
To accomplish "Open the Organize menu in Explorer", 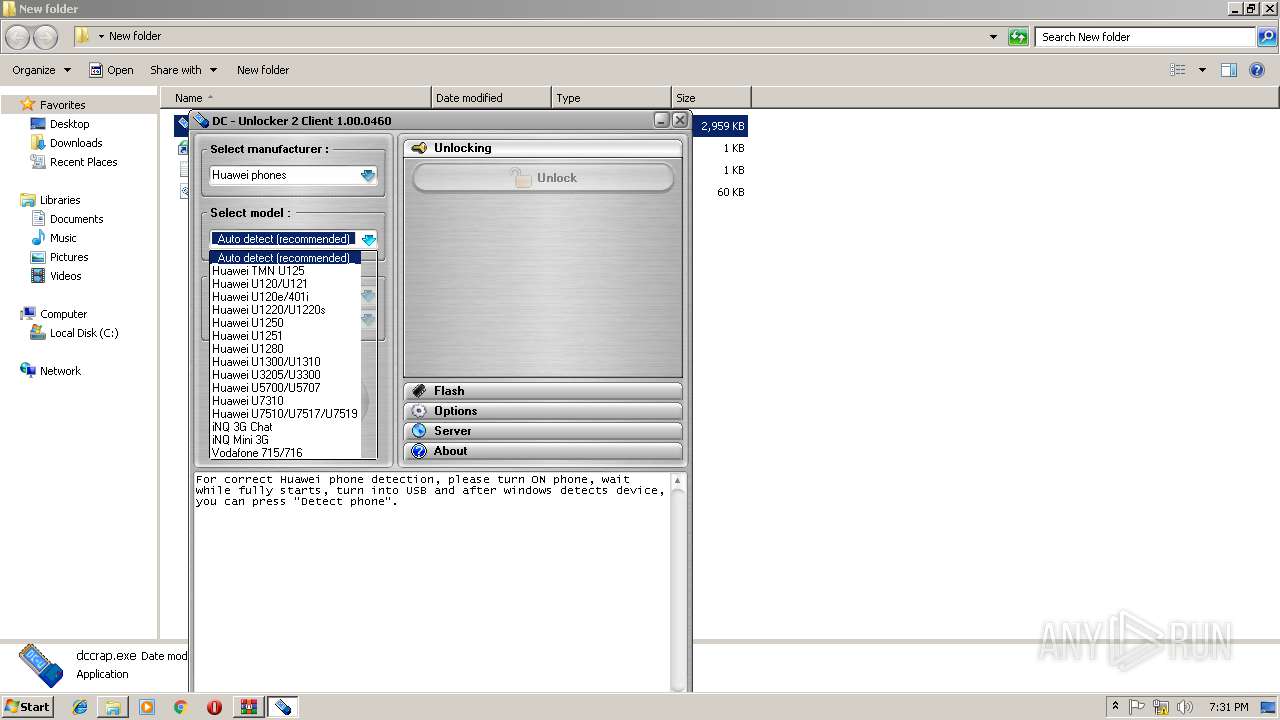I will (x=42, y=70).
